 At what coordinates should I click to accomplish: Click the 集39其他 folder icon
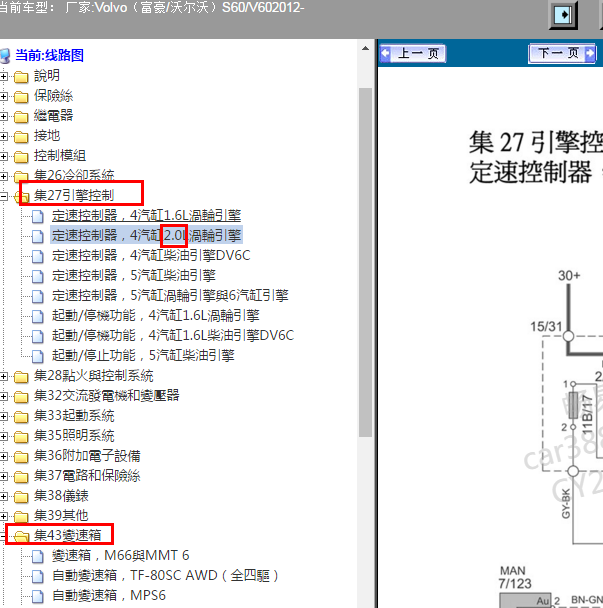pyautogui.click(x=21, y=516)
